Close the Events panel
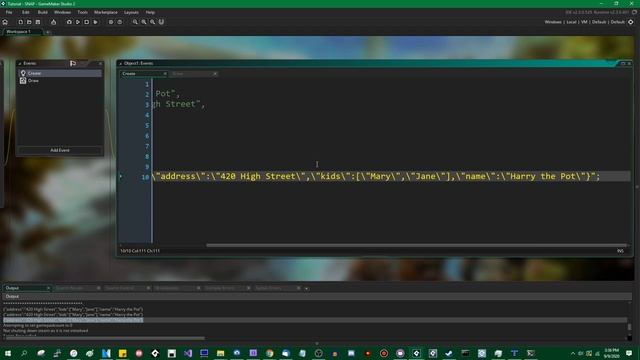The image size is (640, 360). click(x=100, y=63)
